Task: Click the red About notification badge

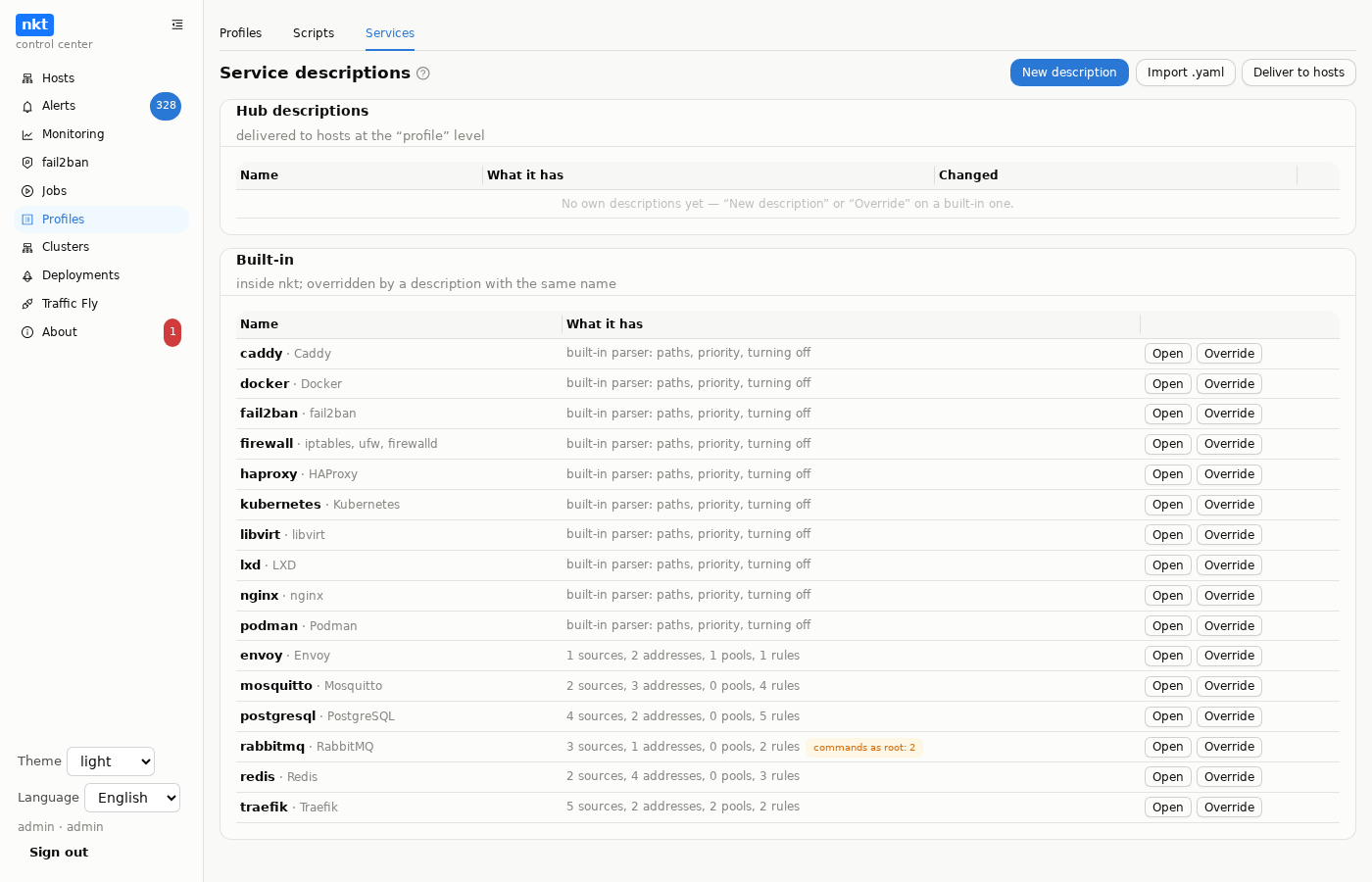Action: coord(172,332)
